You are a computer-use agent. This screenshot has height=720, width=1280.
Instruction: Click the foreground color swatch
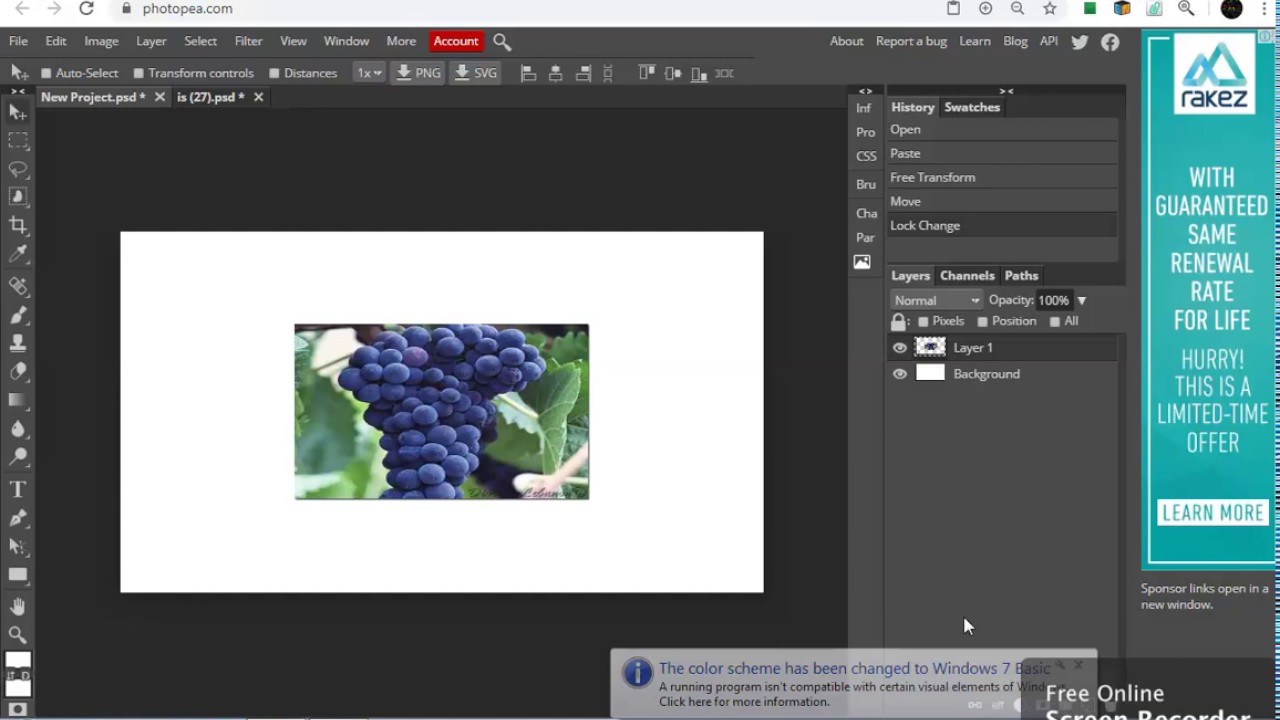[18, 660]
